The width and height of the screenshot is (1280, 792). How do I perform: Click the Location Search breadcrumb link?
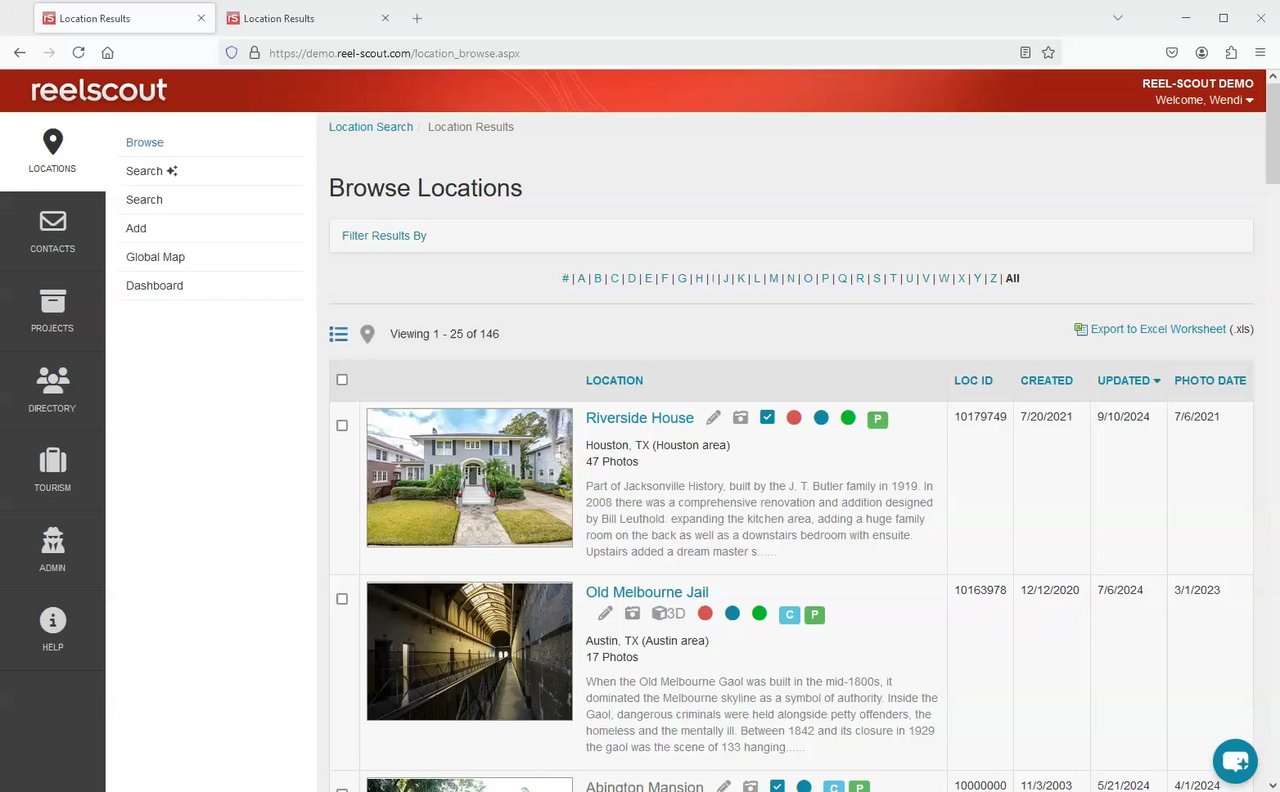pos(371,127)
